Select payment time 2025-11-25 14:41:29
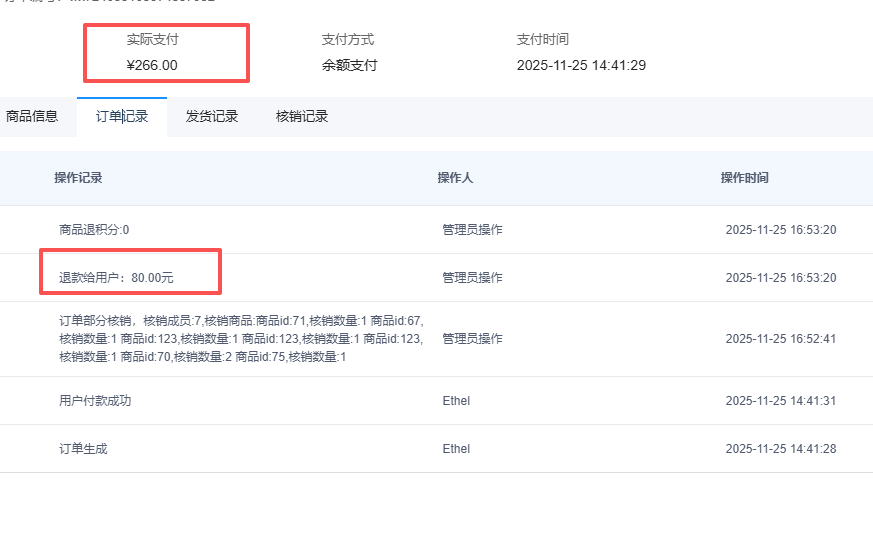The width and height of the screenshot is (873, 555). pos(581,66)
